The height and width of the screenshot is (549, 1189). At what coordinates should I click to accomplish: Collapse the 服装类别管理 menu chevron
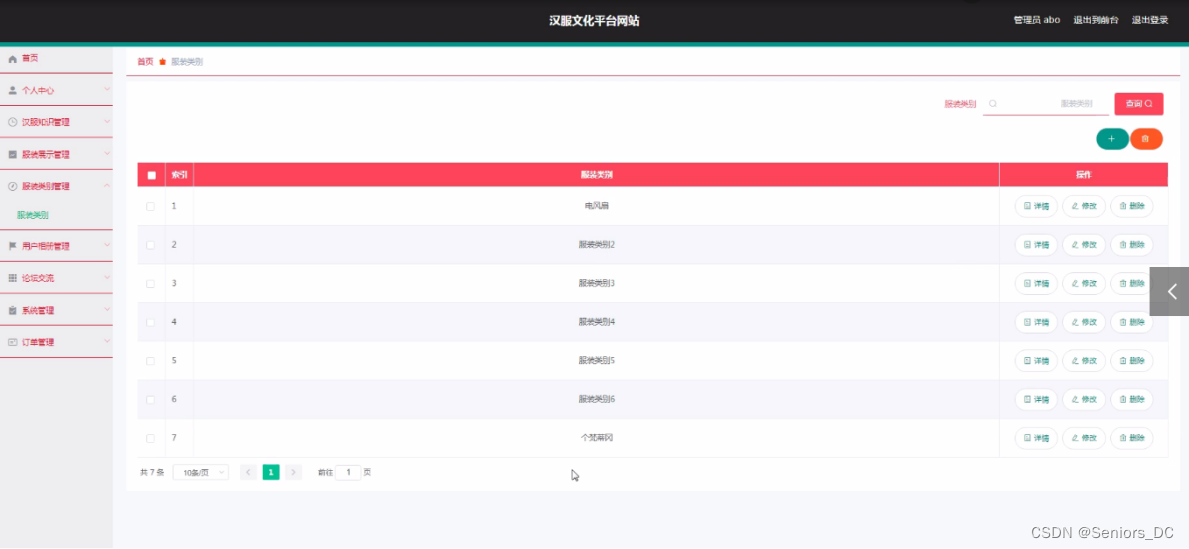106,185
